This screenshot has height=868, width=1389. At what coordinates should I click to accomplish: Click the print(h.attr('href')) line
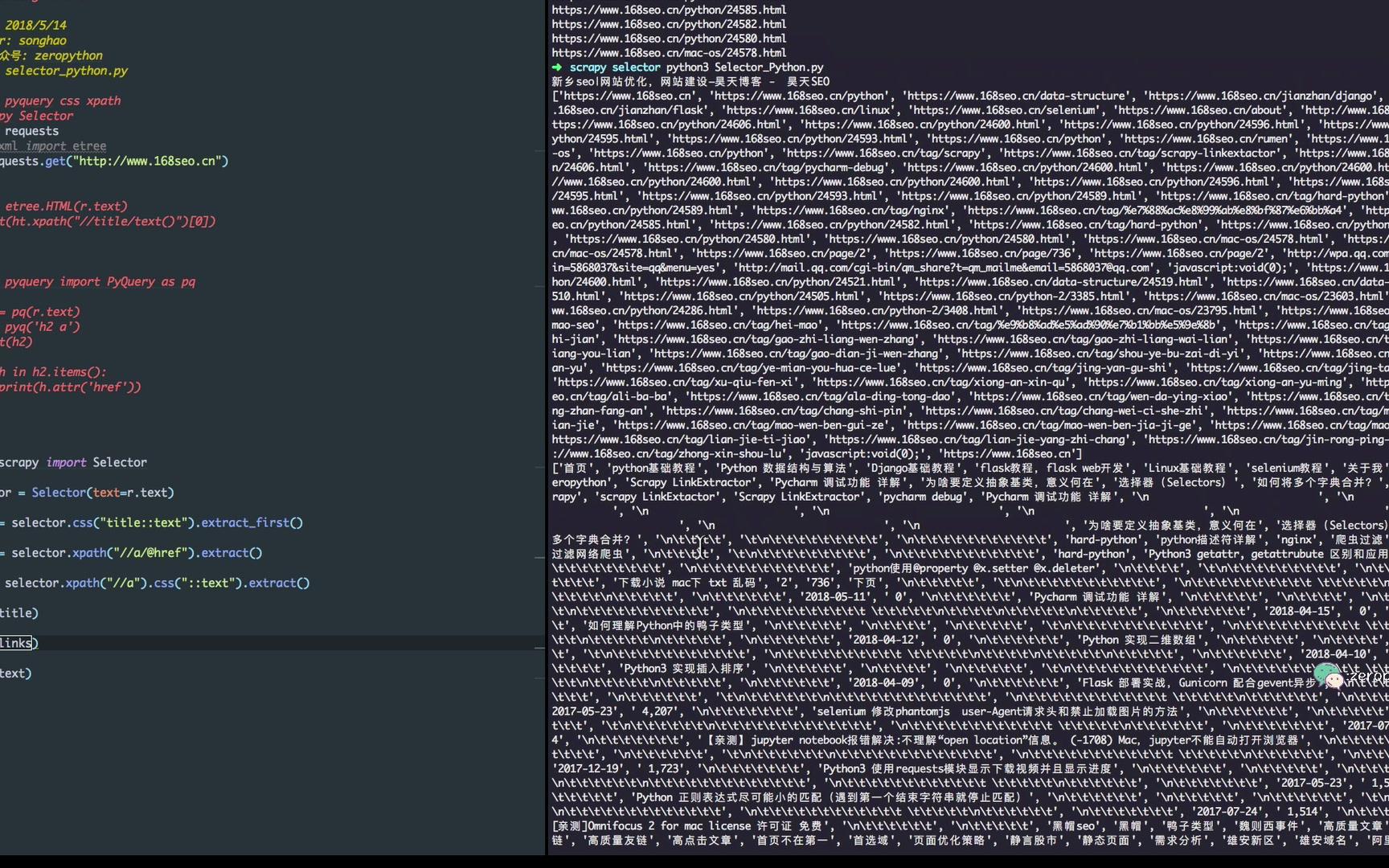(71, 387)
